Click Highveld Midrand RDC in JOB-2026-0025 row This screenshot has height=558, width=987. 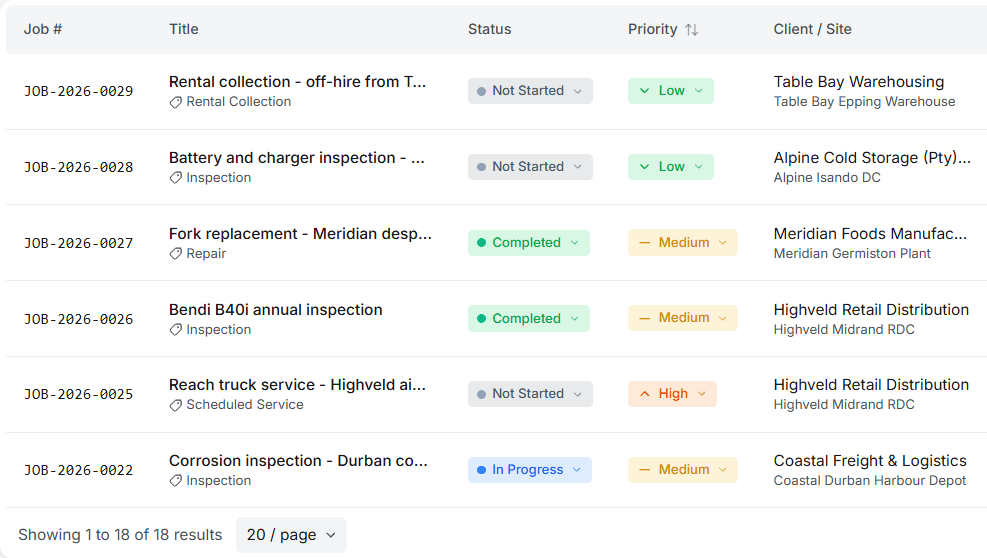tap(844, 405)
